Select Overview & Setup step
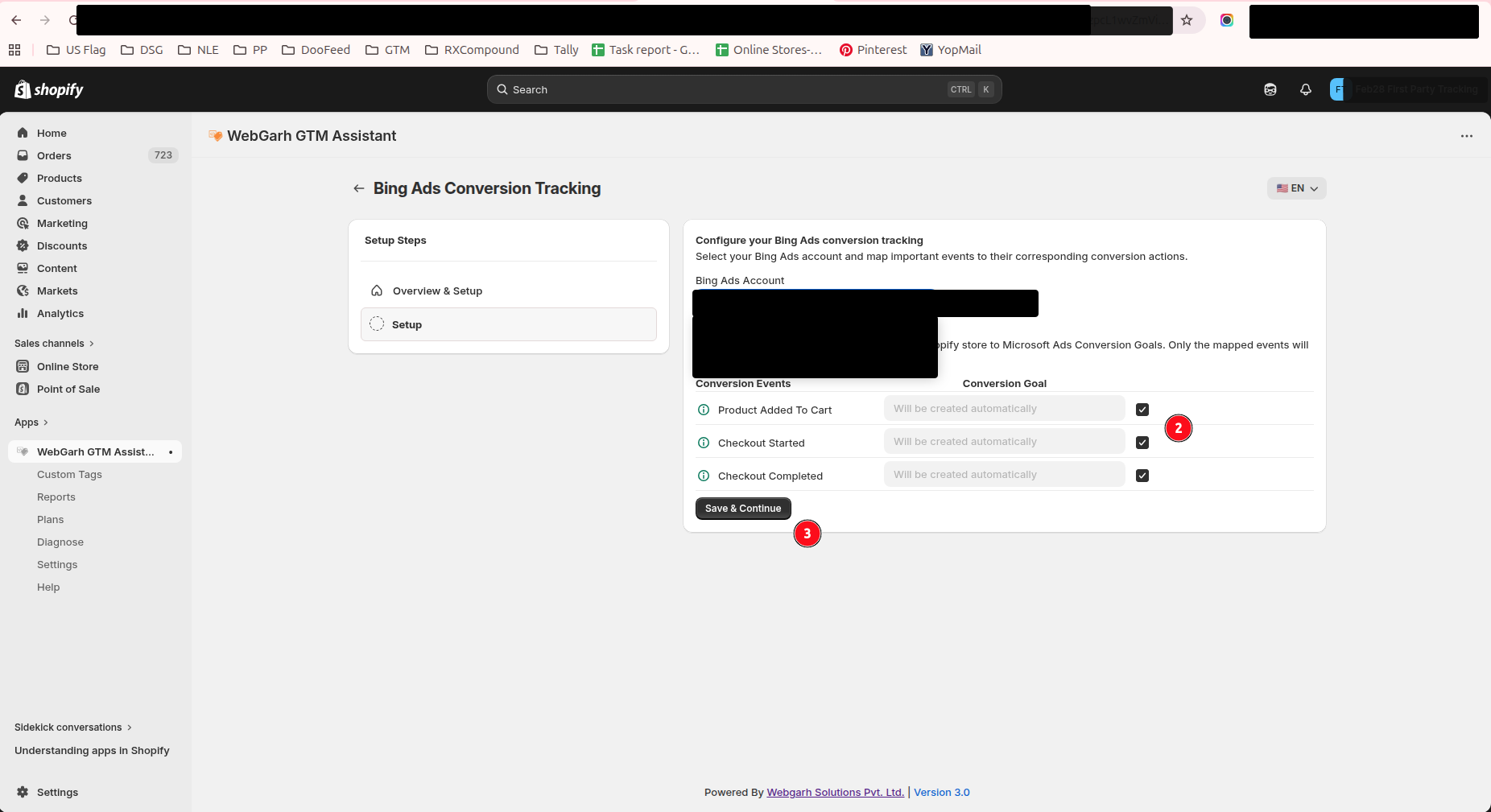1491x812 pixels. 509,291
